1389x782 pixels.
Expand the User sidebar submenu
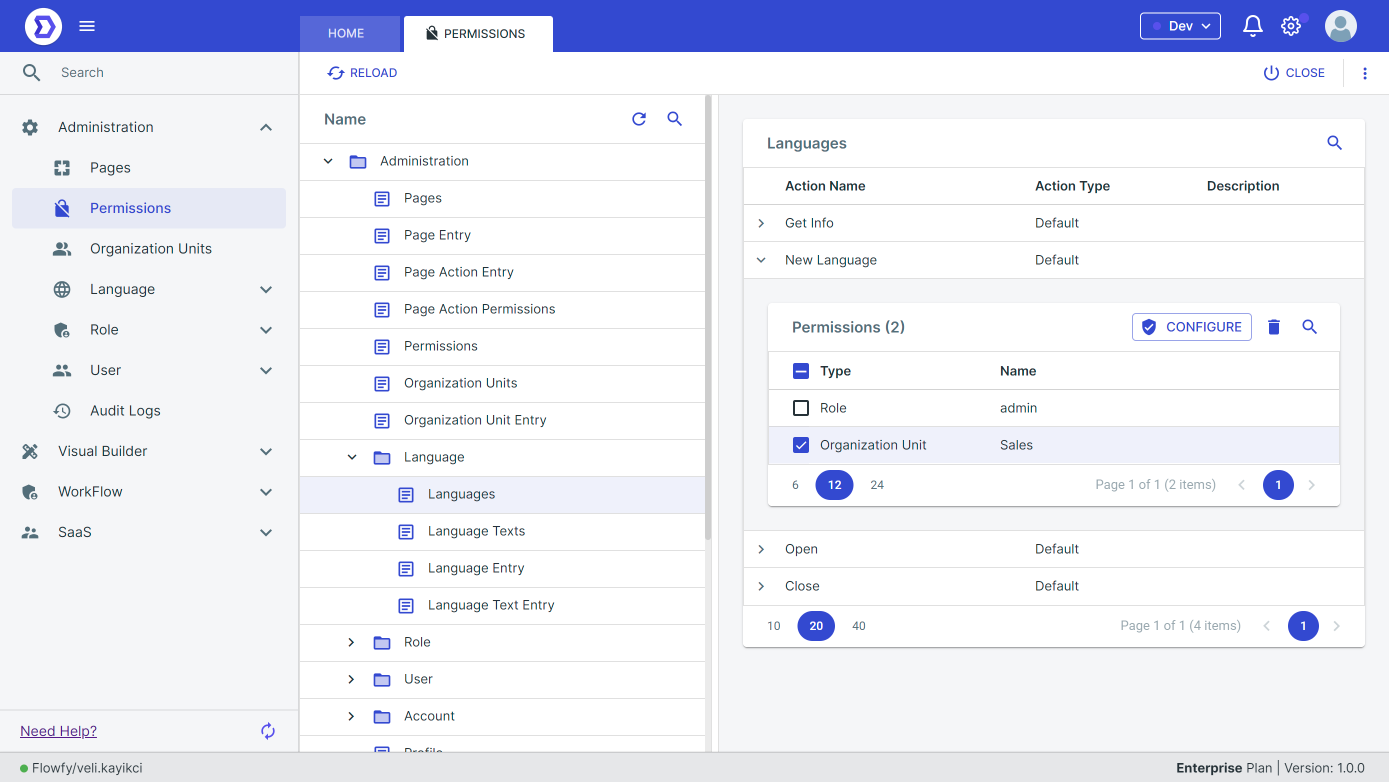pyautogui.click(x=266, y=370)
